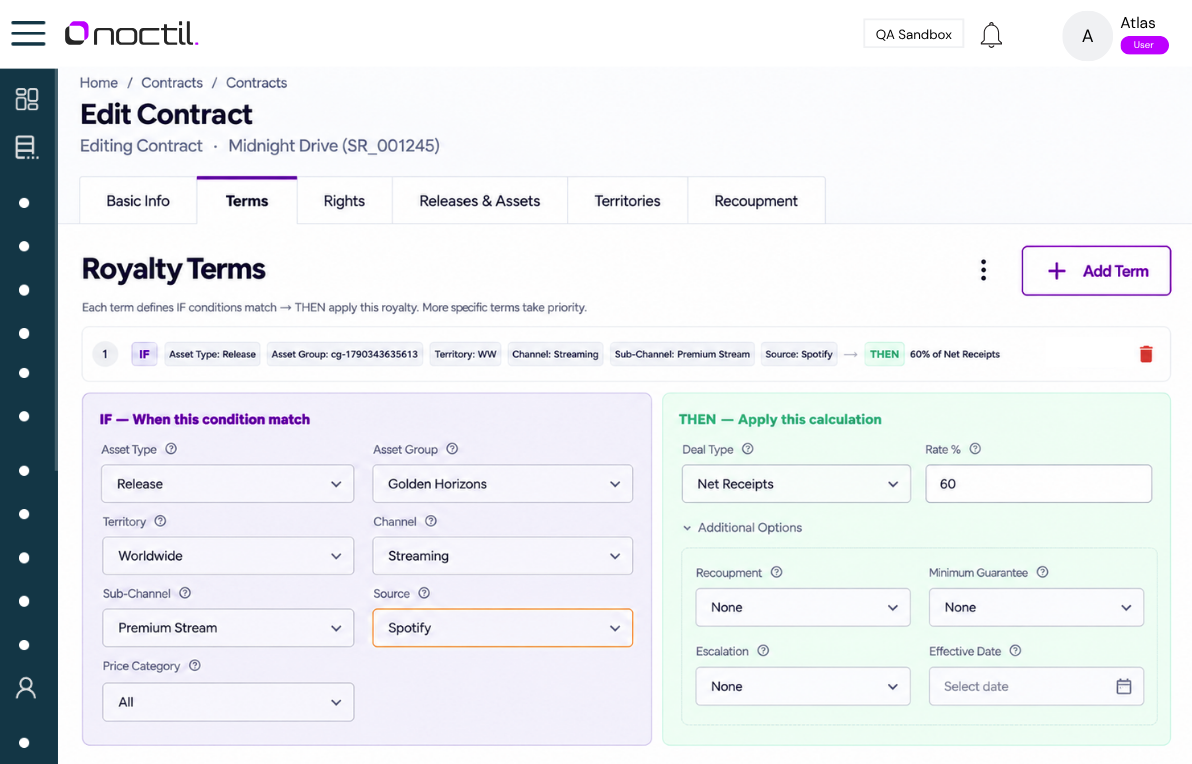The width and height of the screenshot is (1192, 764).
Task: Click the Deal Type help icon
Action: (748, 449)
